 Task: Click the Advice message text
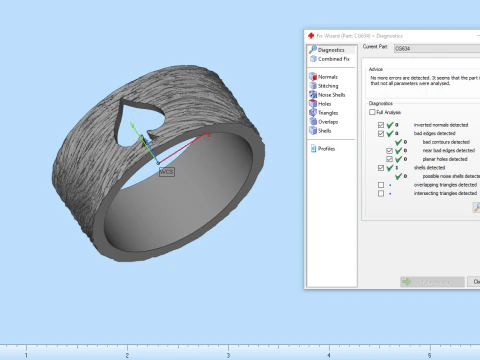[x=425, y=81]
